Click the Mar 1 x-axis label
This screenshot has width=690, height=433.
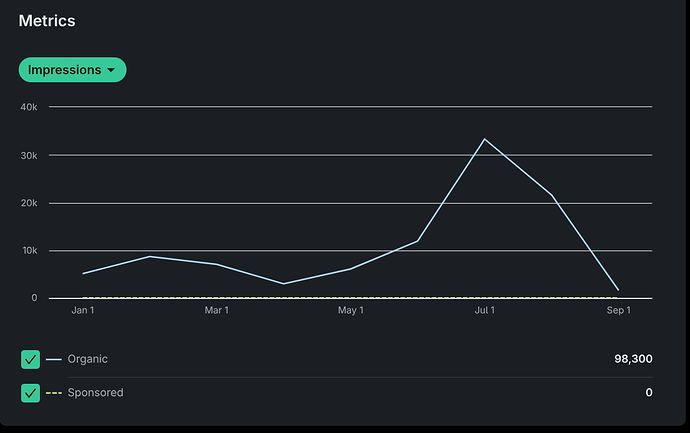click(x=217, y=311)
